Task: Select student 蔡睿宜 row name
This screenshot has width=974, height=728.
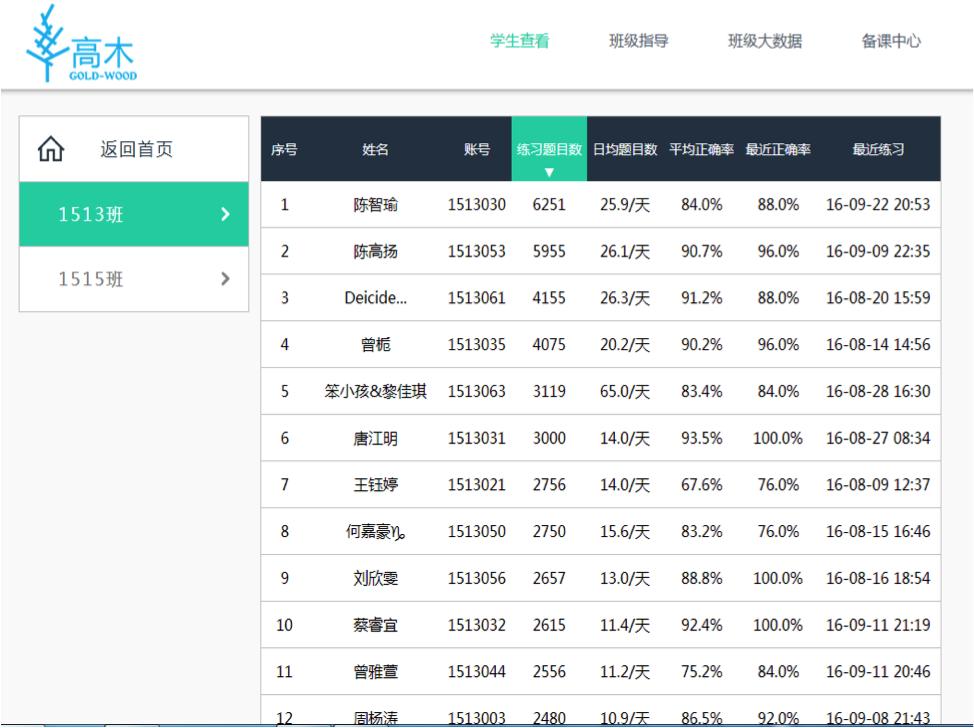Action: click(376, 625)
